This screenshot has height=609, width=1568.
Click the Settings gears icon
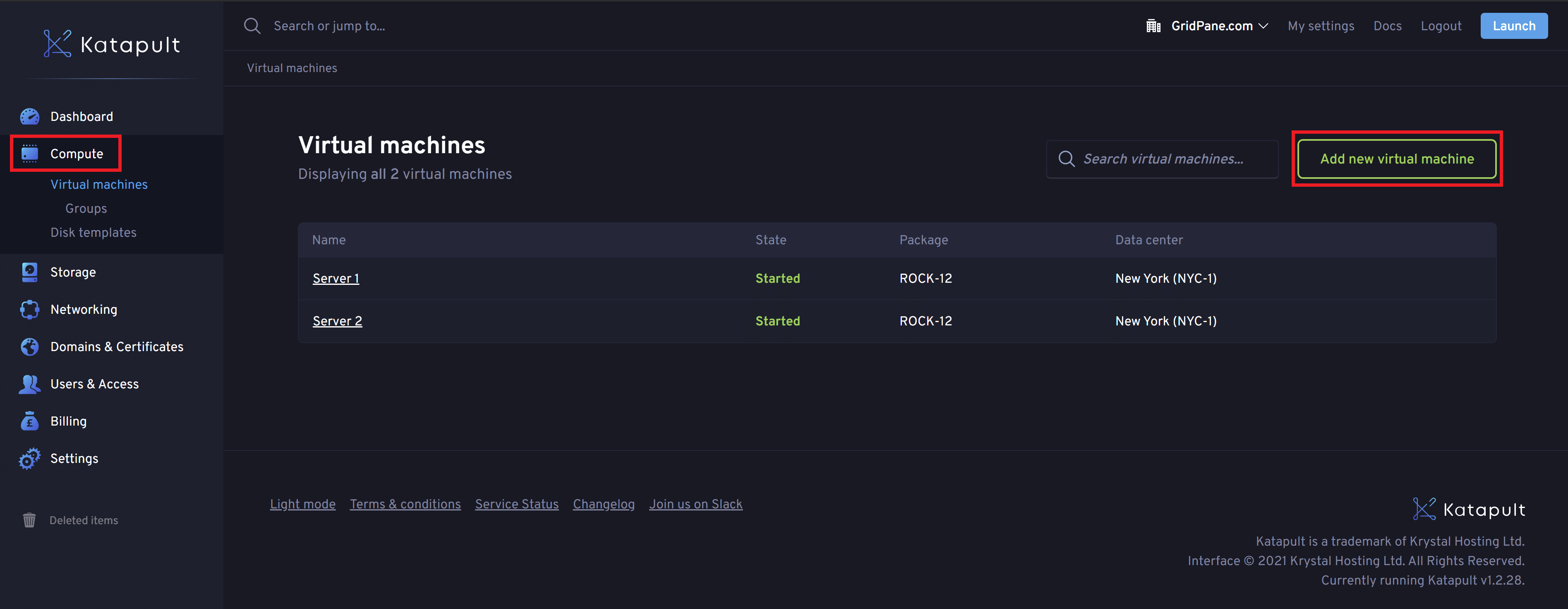point(29,459)
